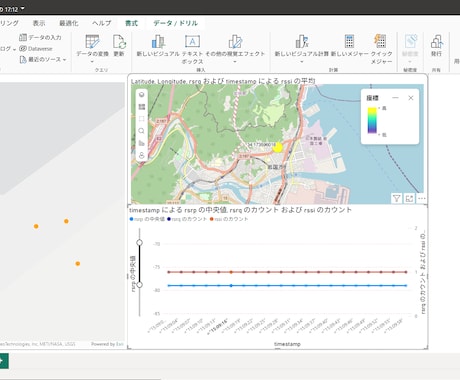Click the map visual filter icon

click(396, 199)
